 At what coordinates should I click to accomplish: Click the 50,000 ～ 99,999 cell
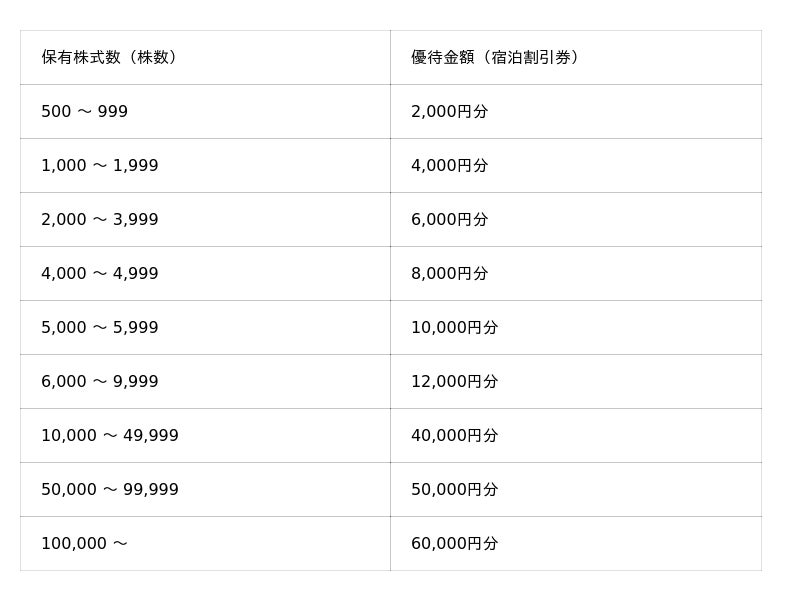pos(110,490)
